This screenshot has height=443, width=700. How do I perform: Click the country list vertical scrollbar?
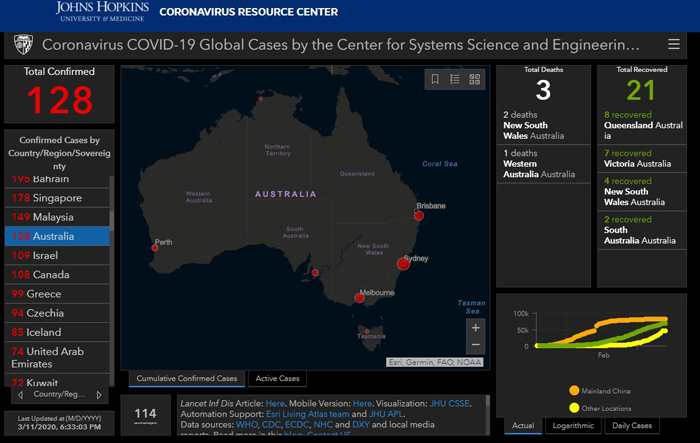[112, 221]
